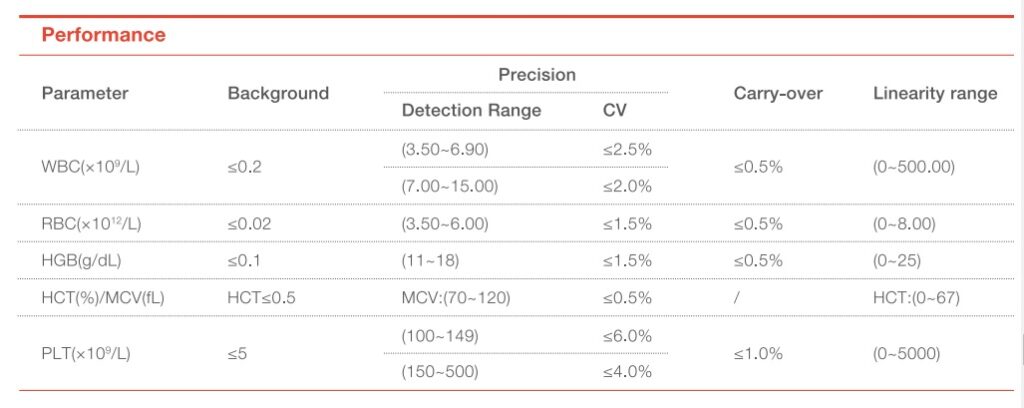
Task: Select the Parameter column header
Action: coord(85,93)
